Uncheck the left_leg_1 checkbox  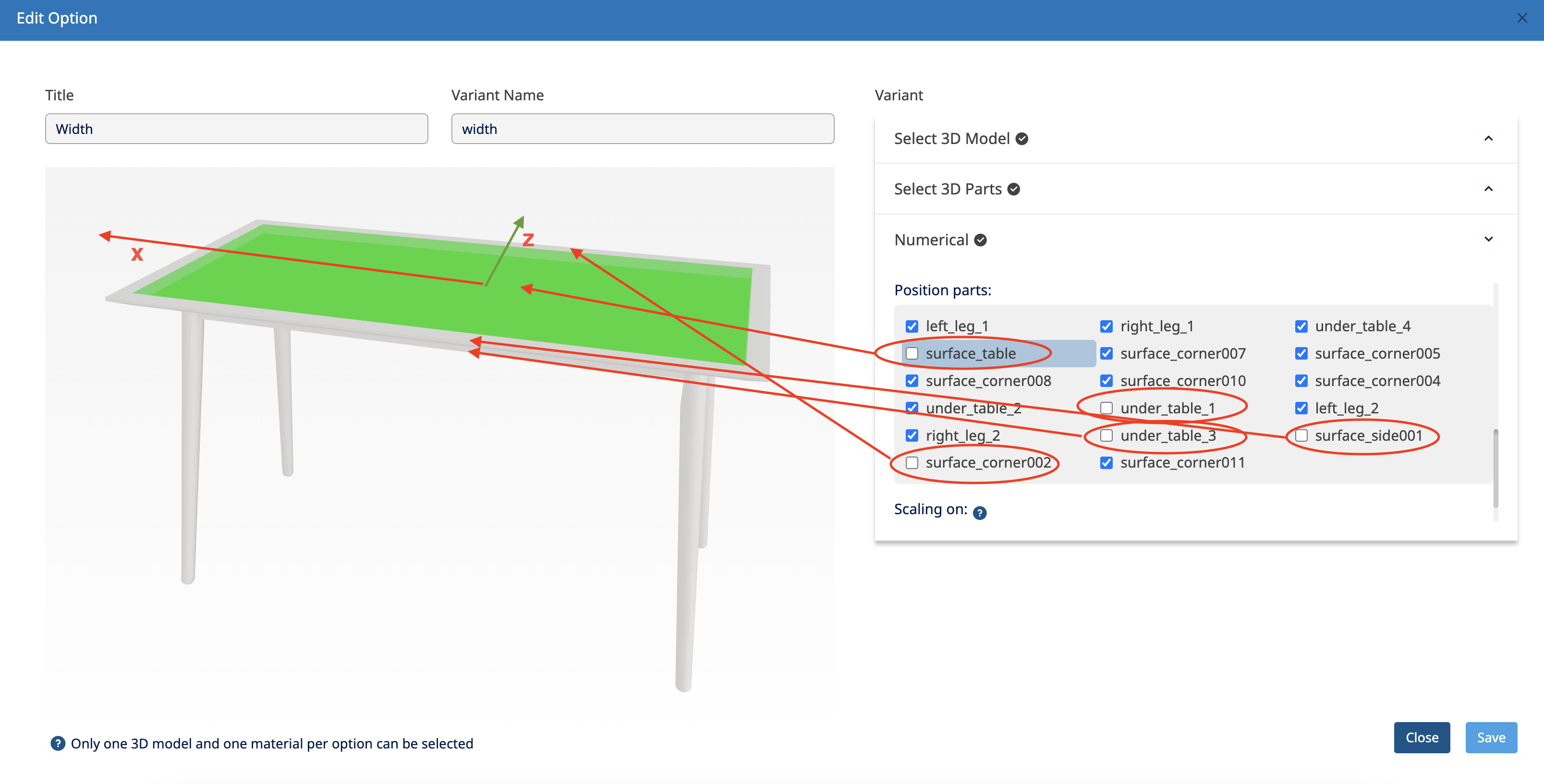pos(912,326)
